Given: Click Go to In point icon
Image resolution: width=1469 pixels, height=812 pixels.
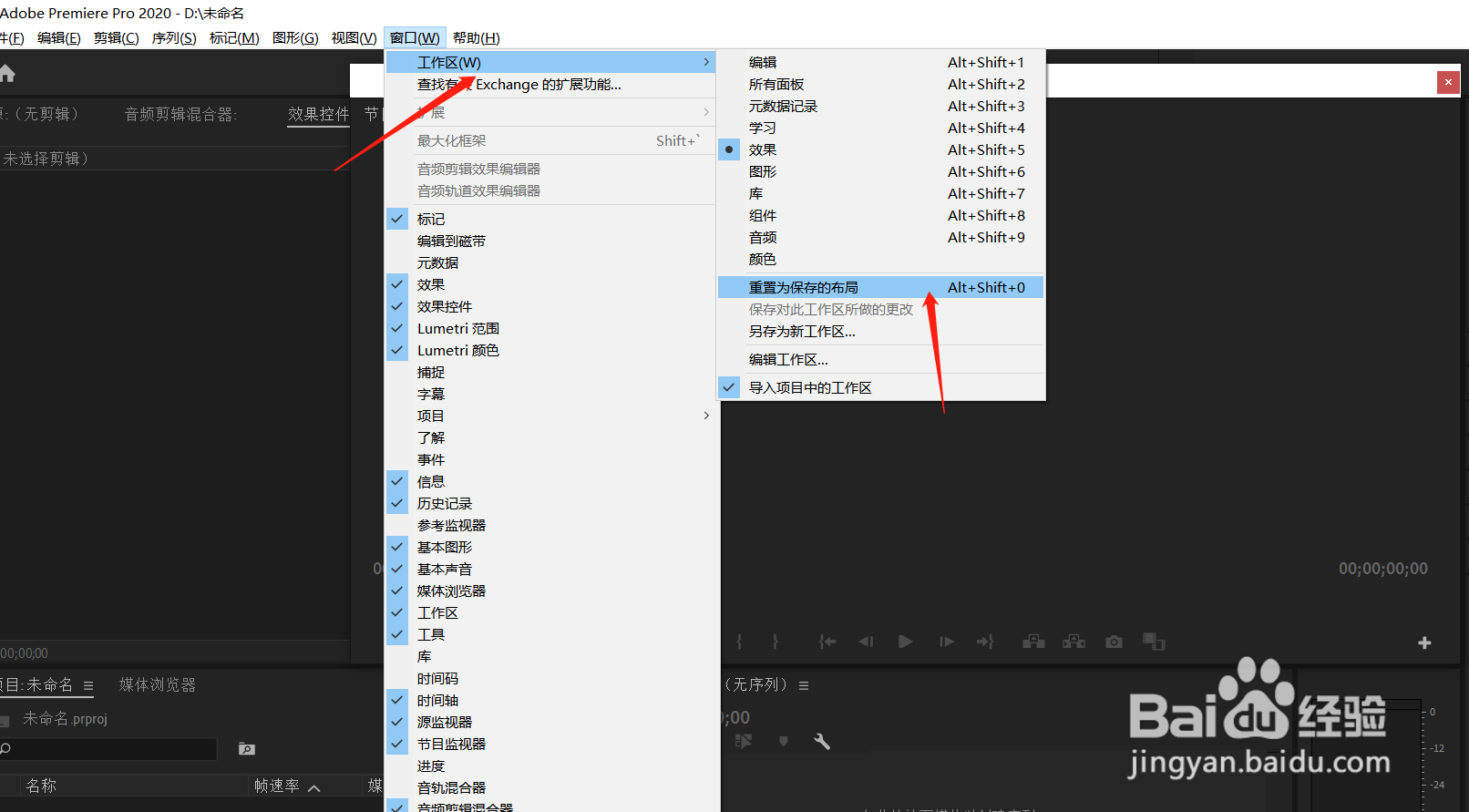Looking at the screenshot, I should 827,642.
